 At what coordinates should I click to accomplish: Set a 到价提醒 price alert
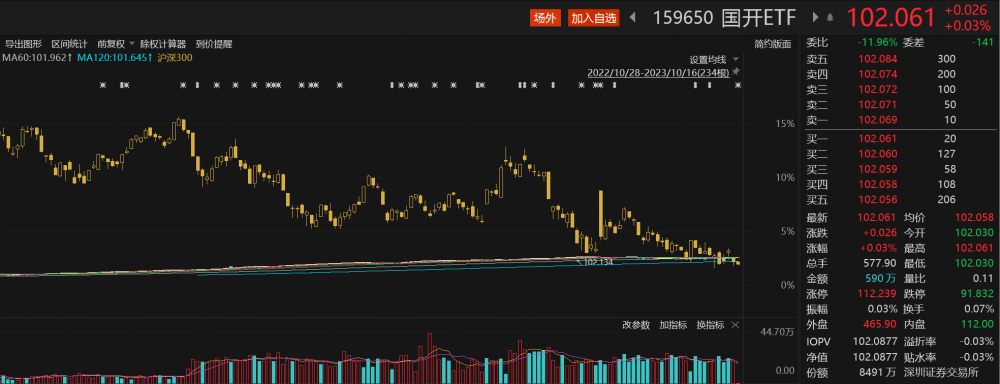[214, 44]
